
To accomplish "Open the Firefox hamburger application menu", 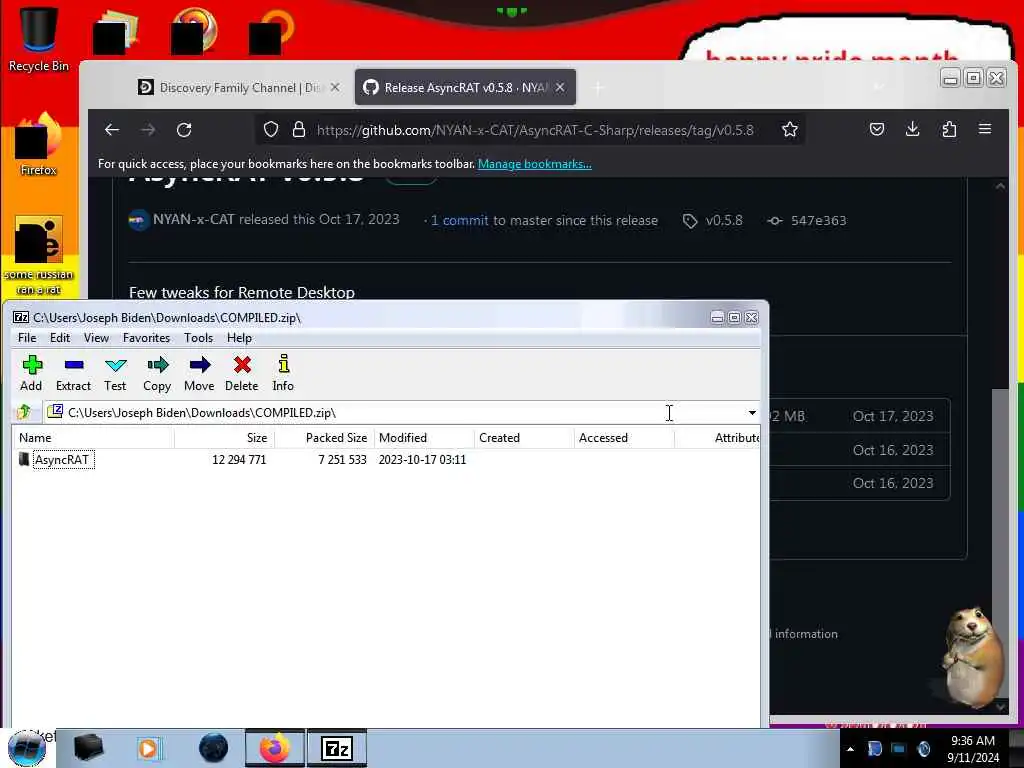I will (985, 129).
